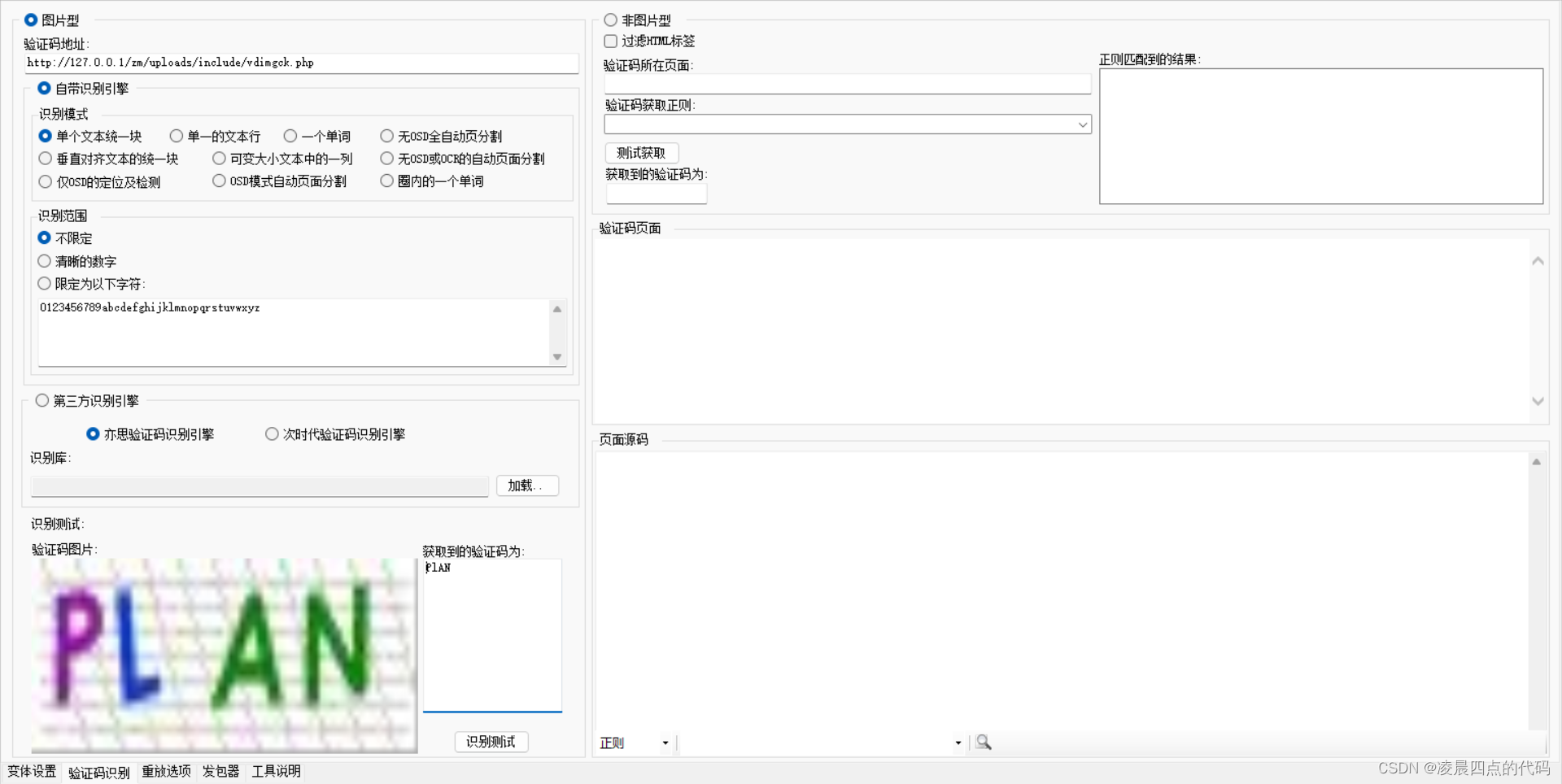Screen dimensions: 1562x784
Task: Switch to the 重放选项 tab
Action: click(x=167, y=771)
